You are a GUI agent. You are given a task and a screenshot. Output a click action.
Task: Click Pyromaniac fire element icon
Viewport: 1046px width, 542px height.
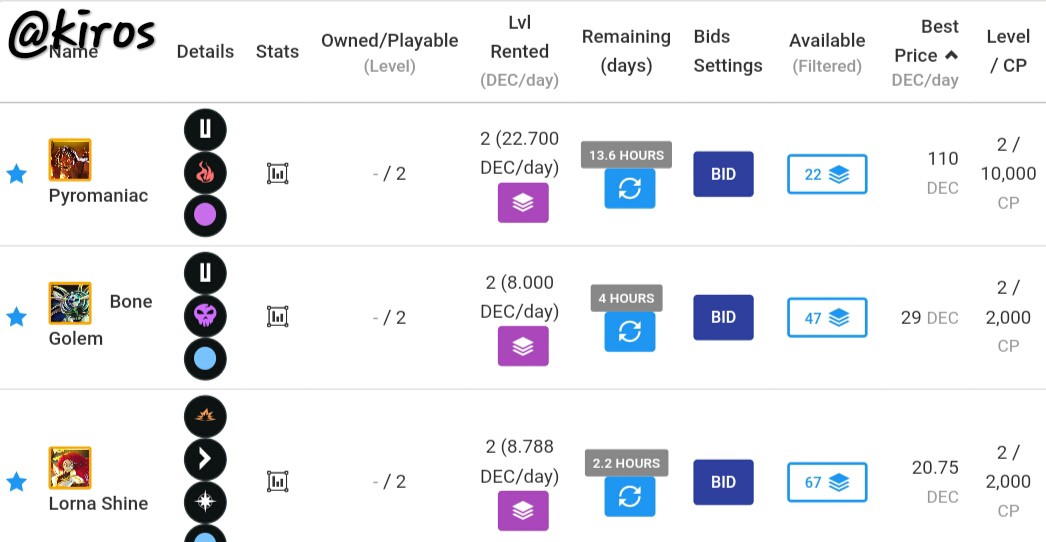(205, 173)
